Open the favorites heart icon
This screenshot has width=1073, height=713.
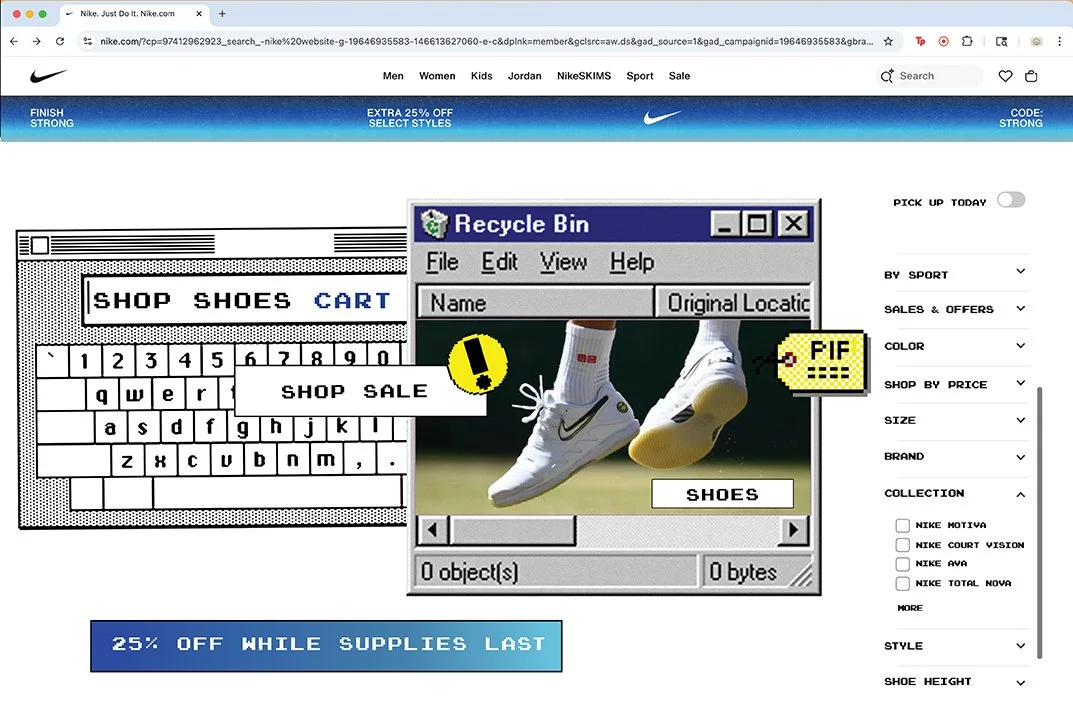click(1004, 75)
